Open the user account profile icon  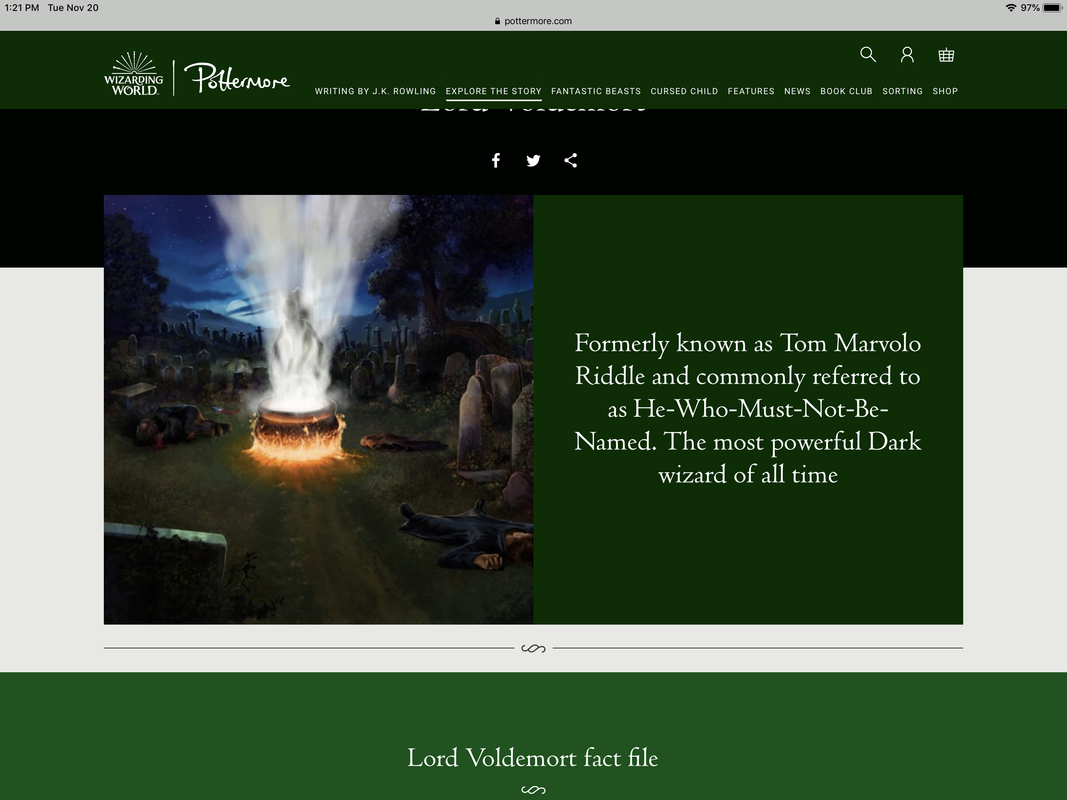907,54
